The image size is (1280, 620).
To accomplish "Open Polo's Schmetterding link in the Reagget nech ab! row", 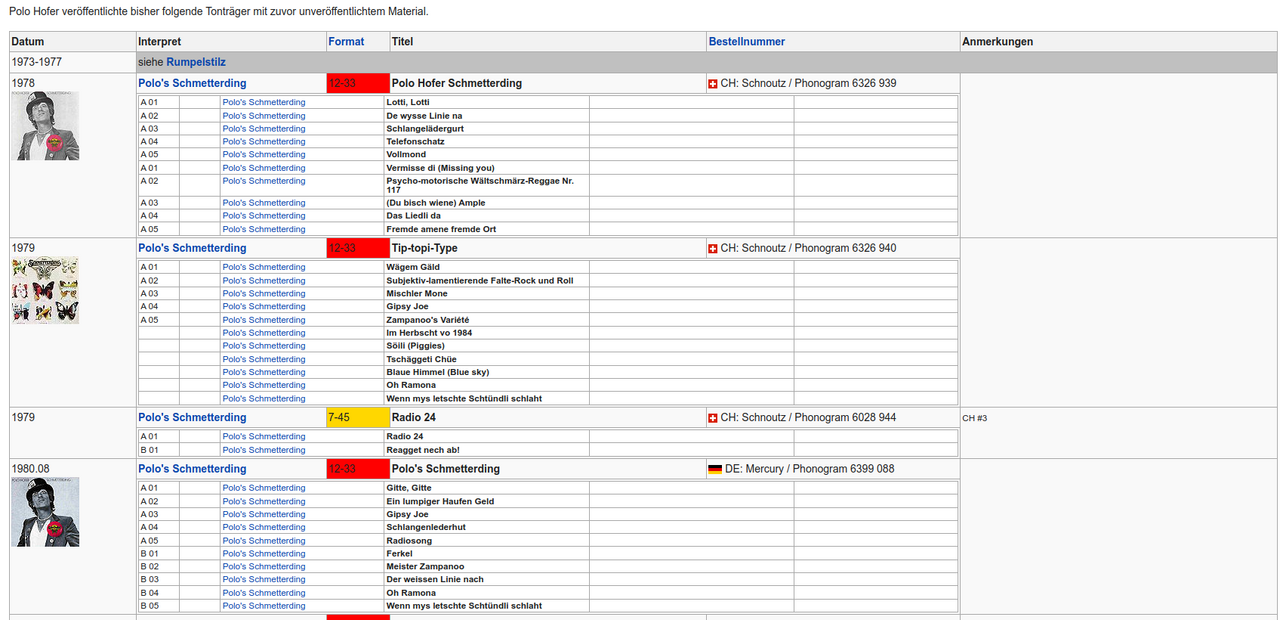I will (264, 450).
